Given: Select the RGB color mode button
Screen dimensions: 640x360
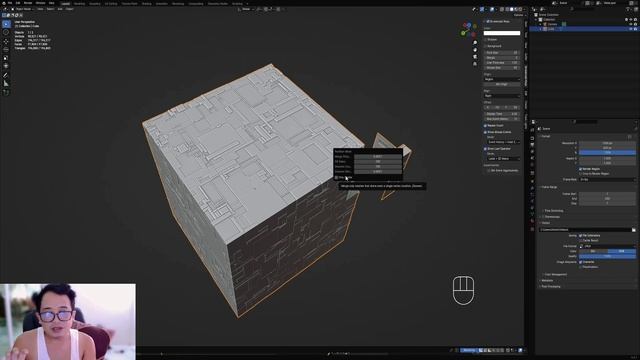Looking at the screenshot, I should point(622,251).
